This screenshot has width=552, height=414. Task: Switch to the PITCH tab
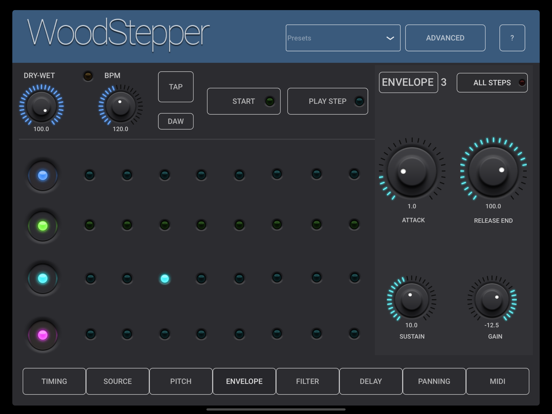pyautogui.click(x=181, y=381)
